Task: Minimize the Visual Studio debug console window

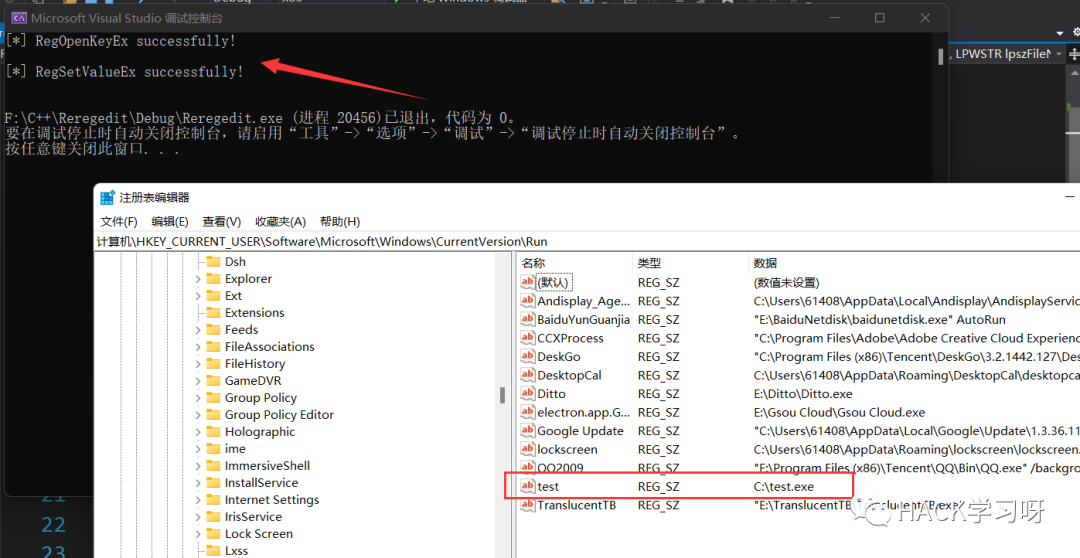Action: [x=834, y=18]
